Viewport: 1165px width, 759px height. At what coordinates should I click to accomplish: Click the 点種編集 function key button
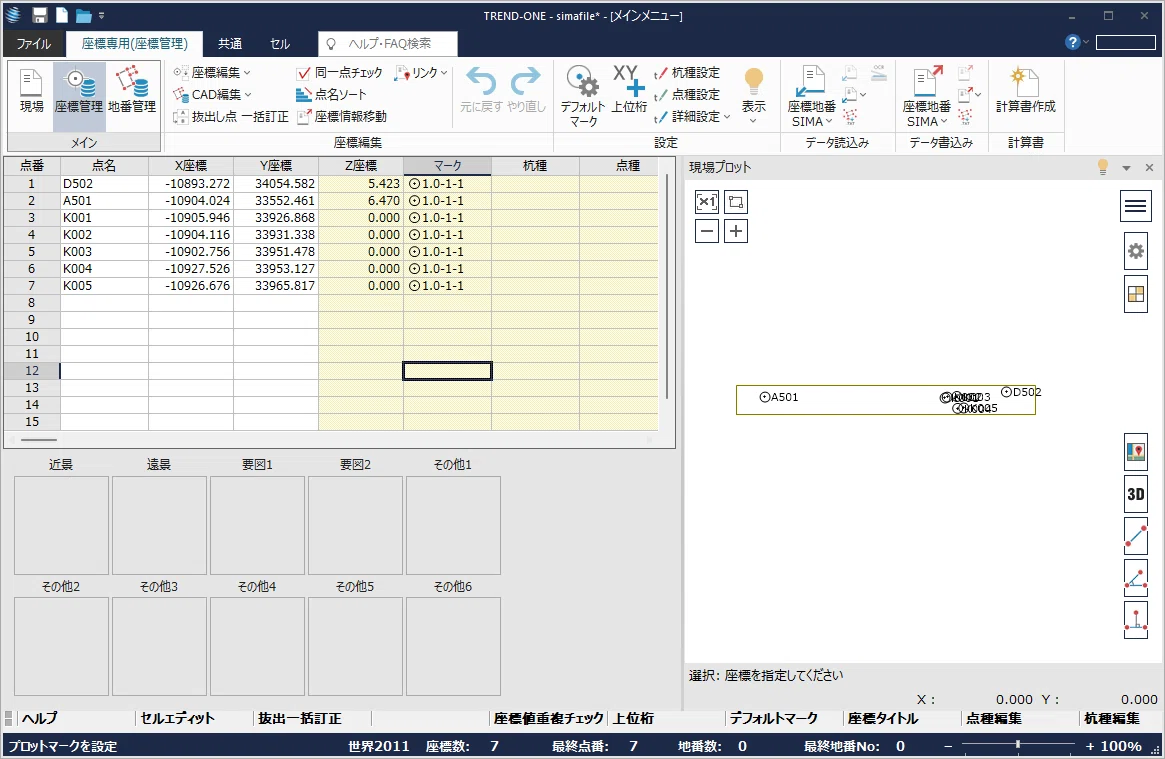click(993, 718)
